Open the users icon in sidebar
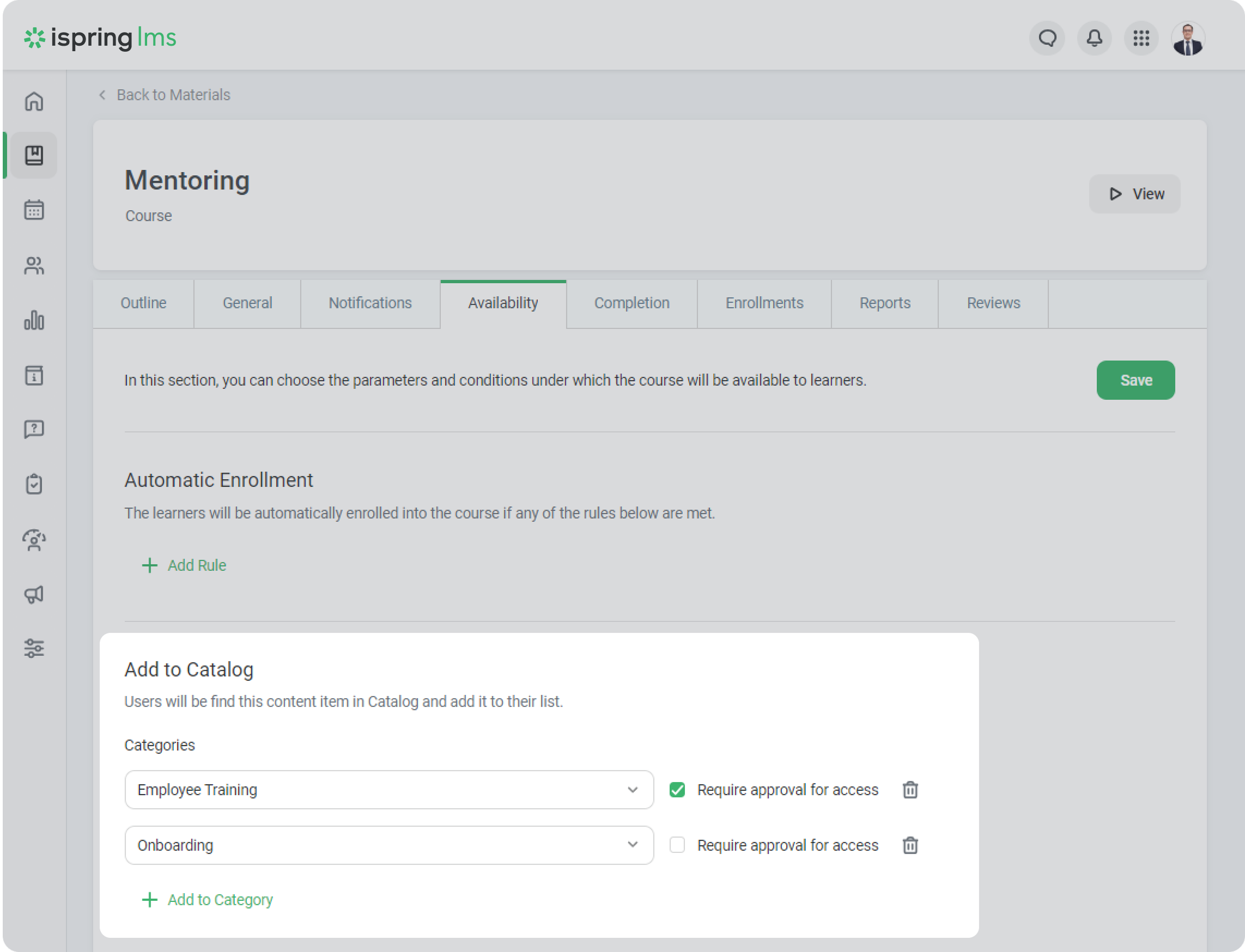This screenshot has height=952, width=1245. pyautogui.click(x=34, y=265)
